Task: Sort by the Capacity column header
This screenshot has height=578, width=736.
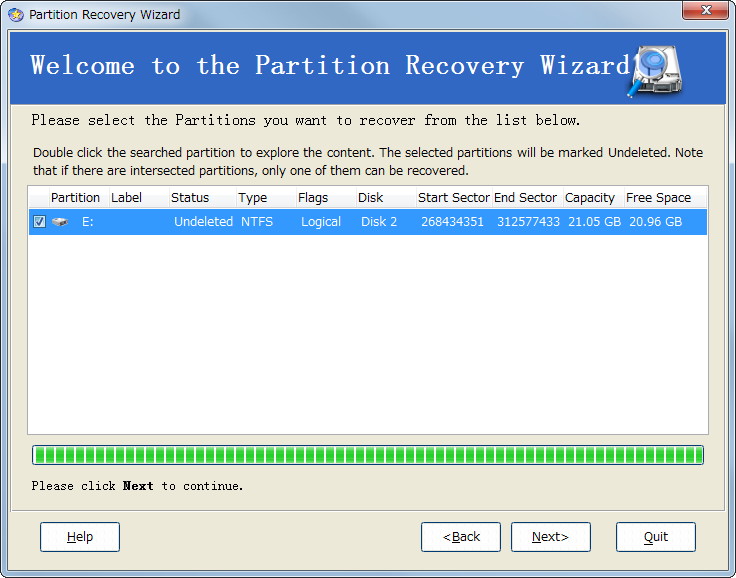Action: pyautogui.click(x=594, y=198)
